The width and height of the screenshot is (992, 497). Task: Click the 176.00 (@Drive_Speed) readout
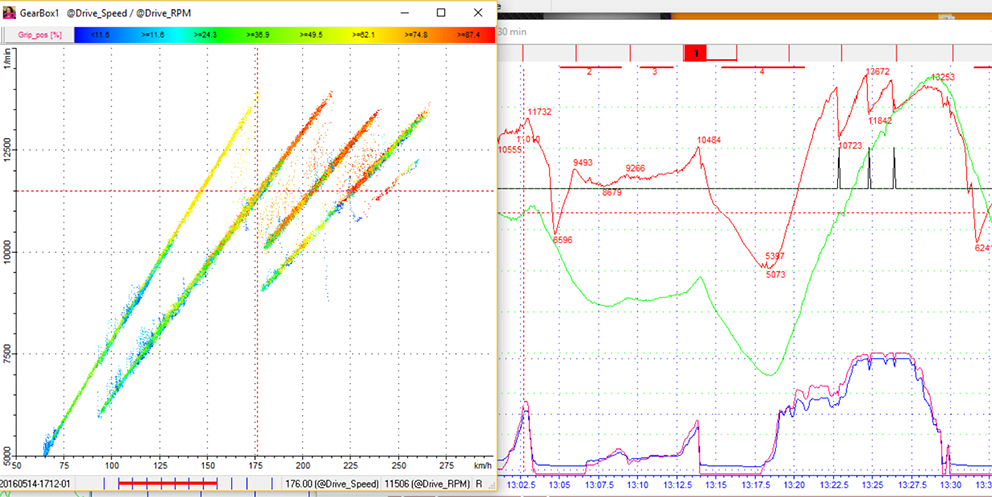click(332, 485)
